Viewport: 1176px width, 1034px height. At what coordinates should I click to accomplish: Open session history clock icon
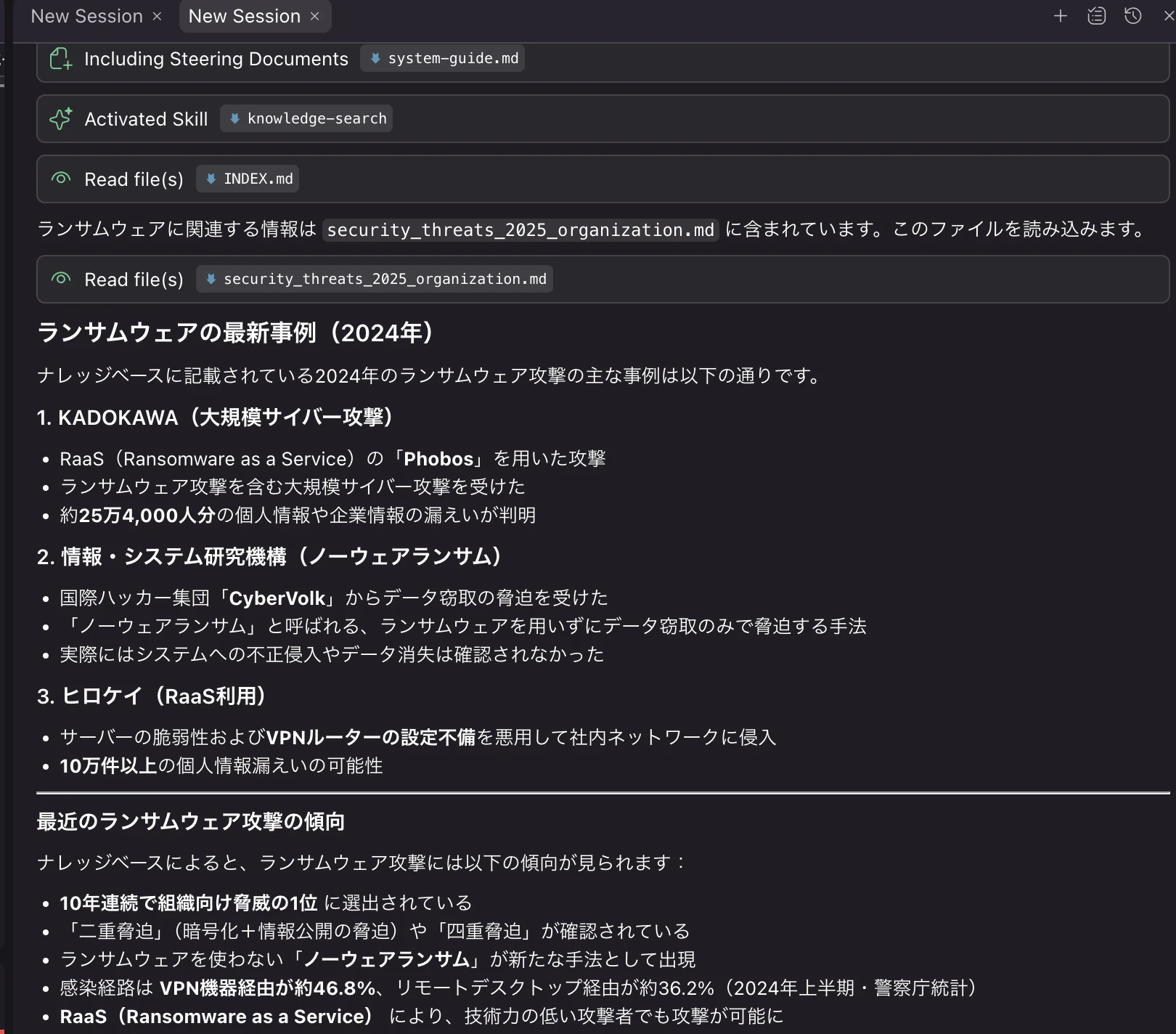[x=1133, y=16]
